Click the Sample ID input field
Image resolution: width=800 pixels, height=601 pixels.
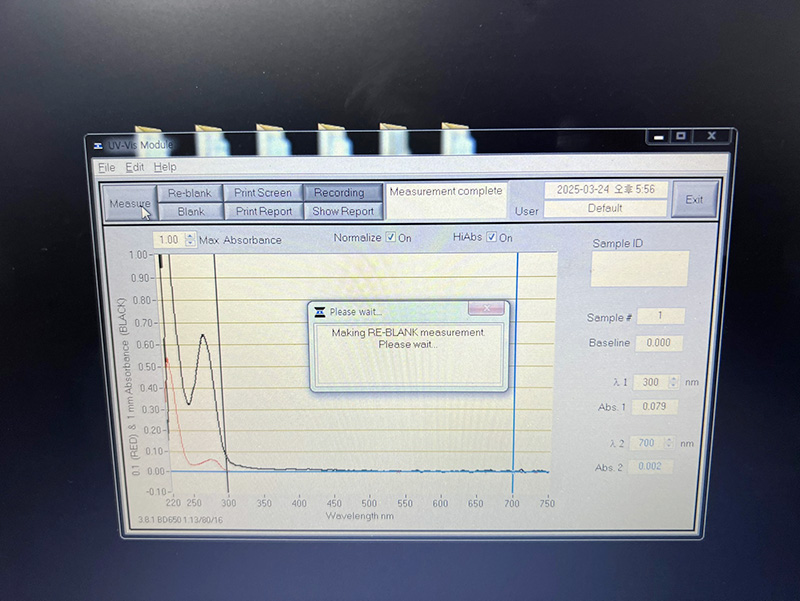click(x=639, y=269)
